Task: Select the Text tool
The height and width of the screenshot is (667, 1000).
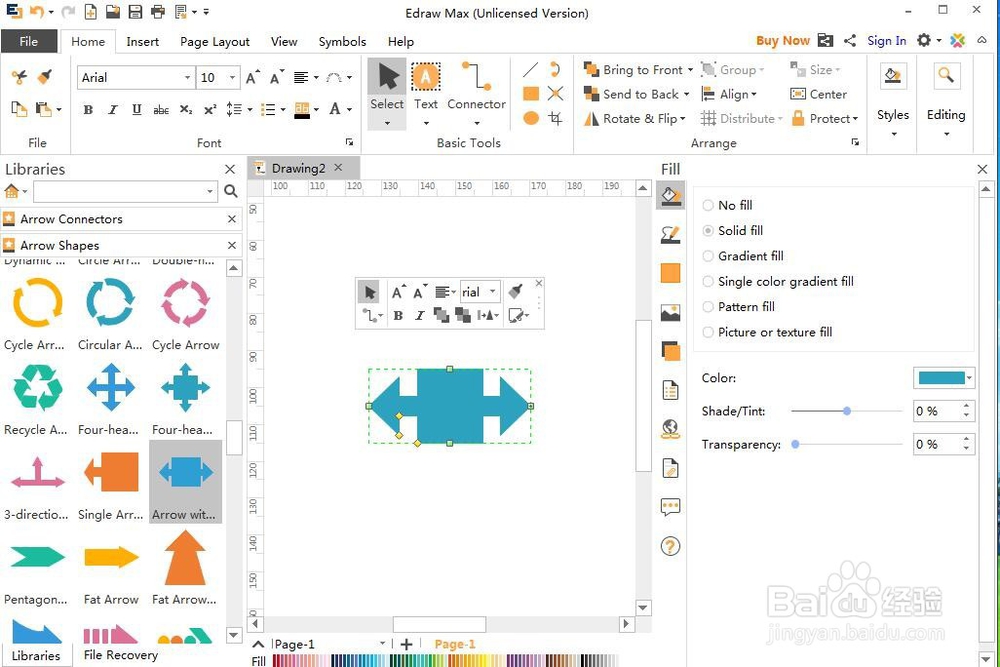Action: (x=425, y=93)
